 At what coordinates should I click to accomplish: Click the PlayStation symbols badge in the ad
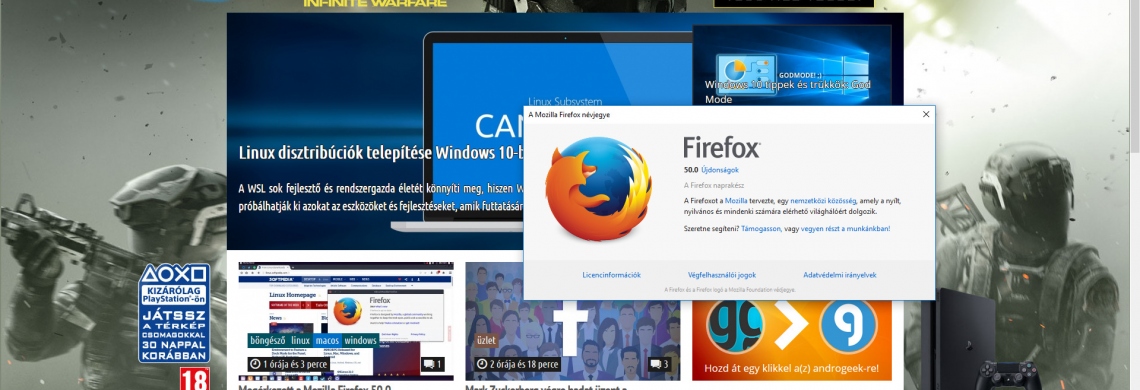[174, 274]
